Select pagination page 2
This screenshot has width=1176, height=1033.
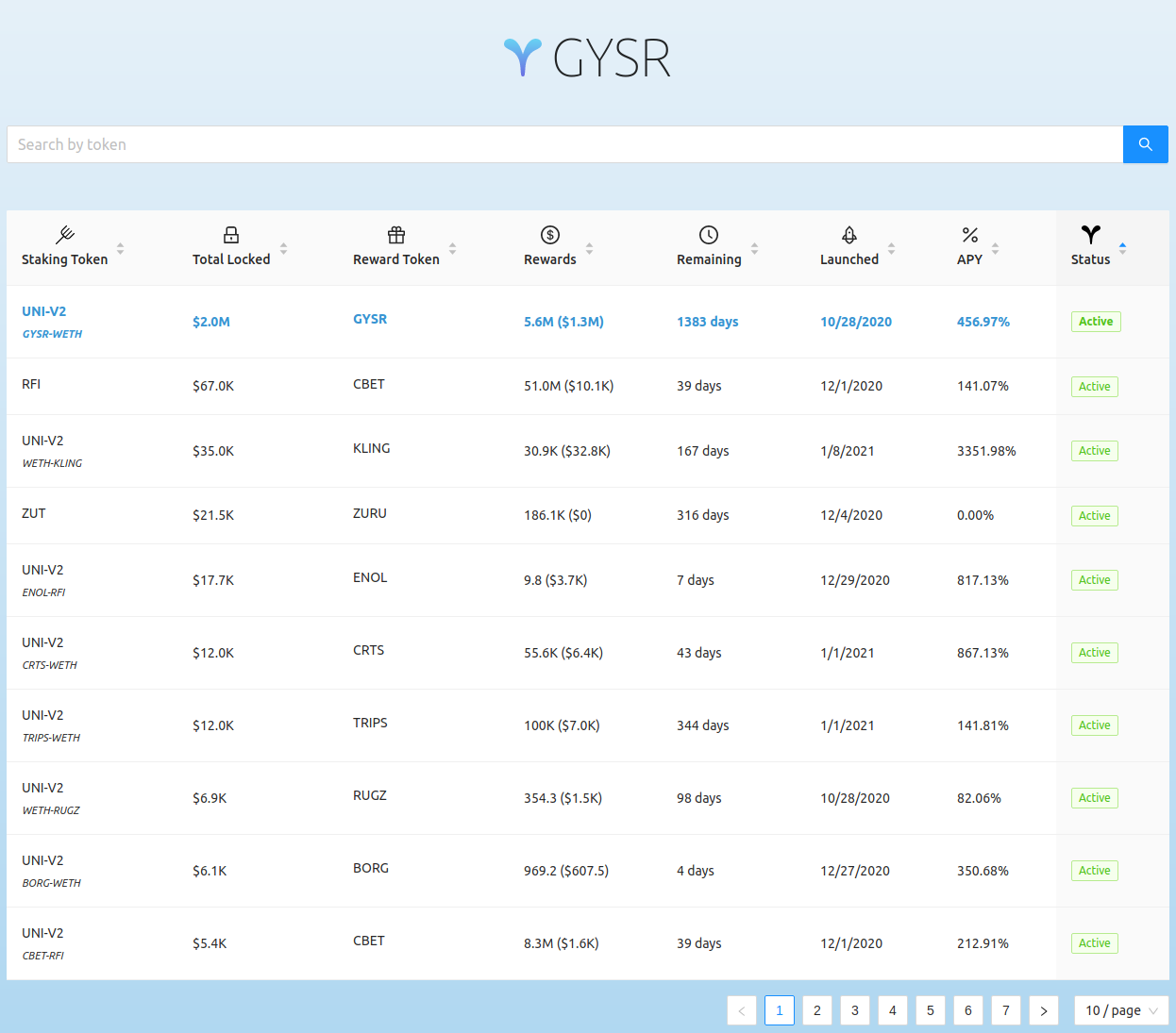click(817, 1010)
